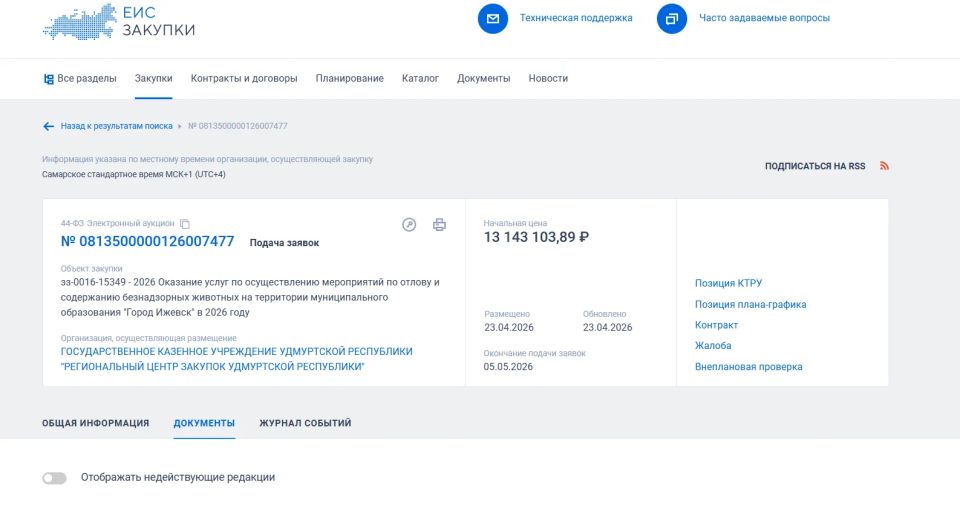Click the Часто задаваемые вопросы round icon
Viewport: 960px width, 508px height.
pos(672,18)
